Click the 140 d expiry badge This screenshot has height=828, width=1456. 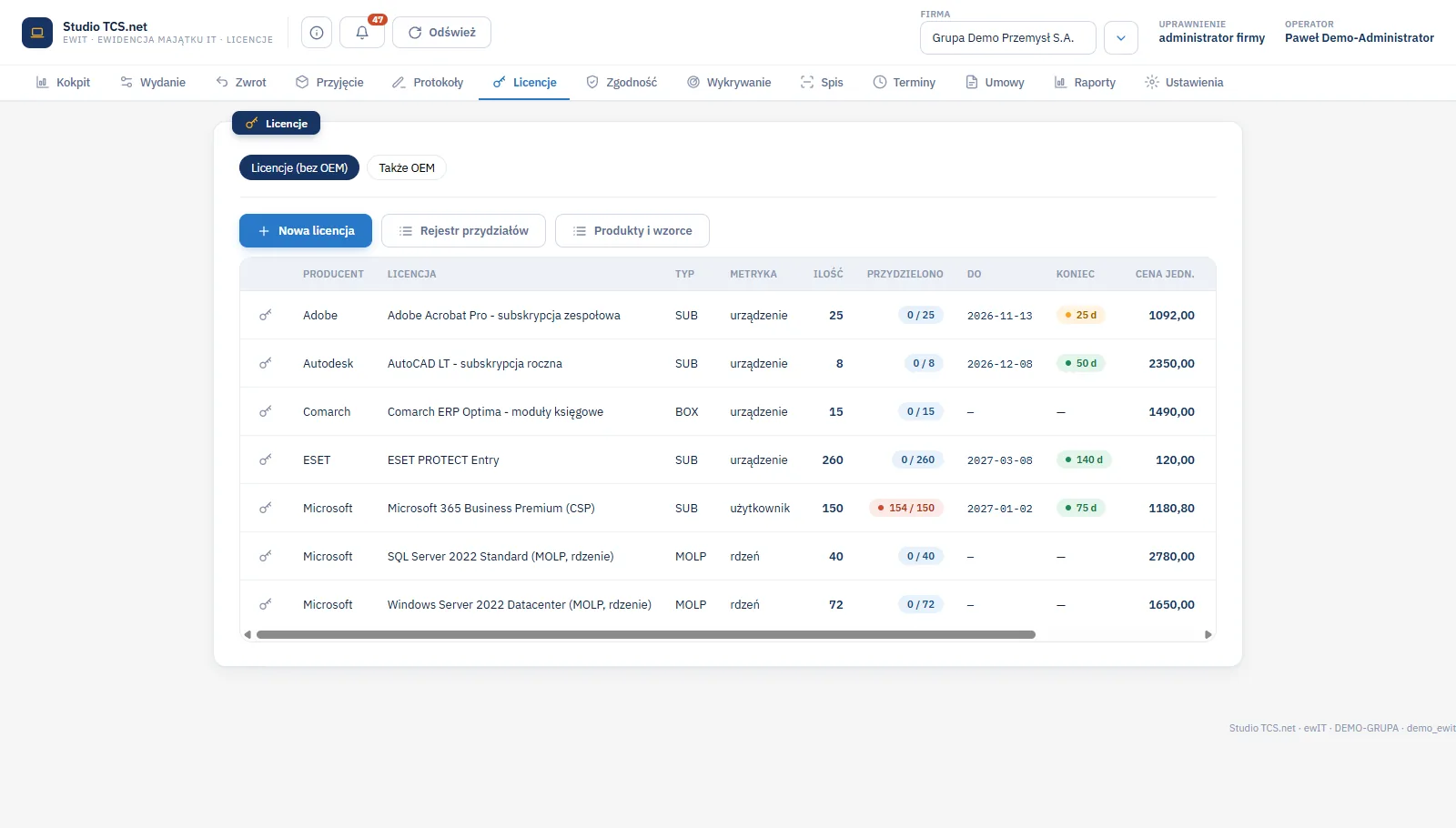point(1084,459)
